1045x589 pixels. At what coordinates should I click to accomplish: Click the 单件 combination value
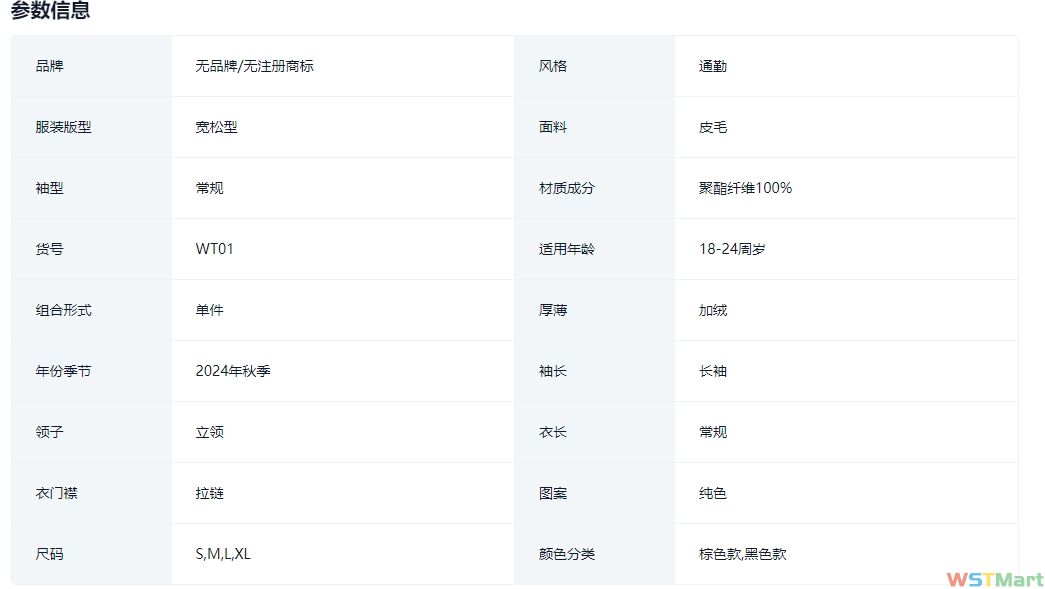pyautogui.click(x=210, y=310)
